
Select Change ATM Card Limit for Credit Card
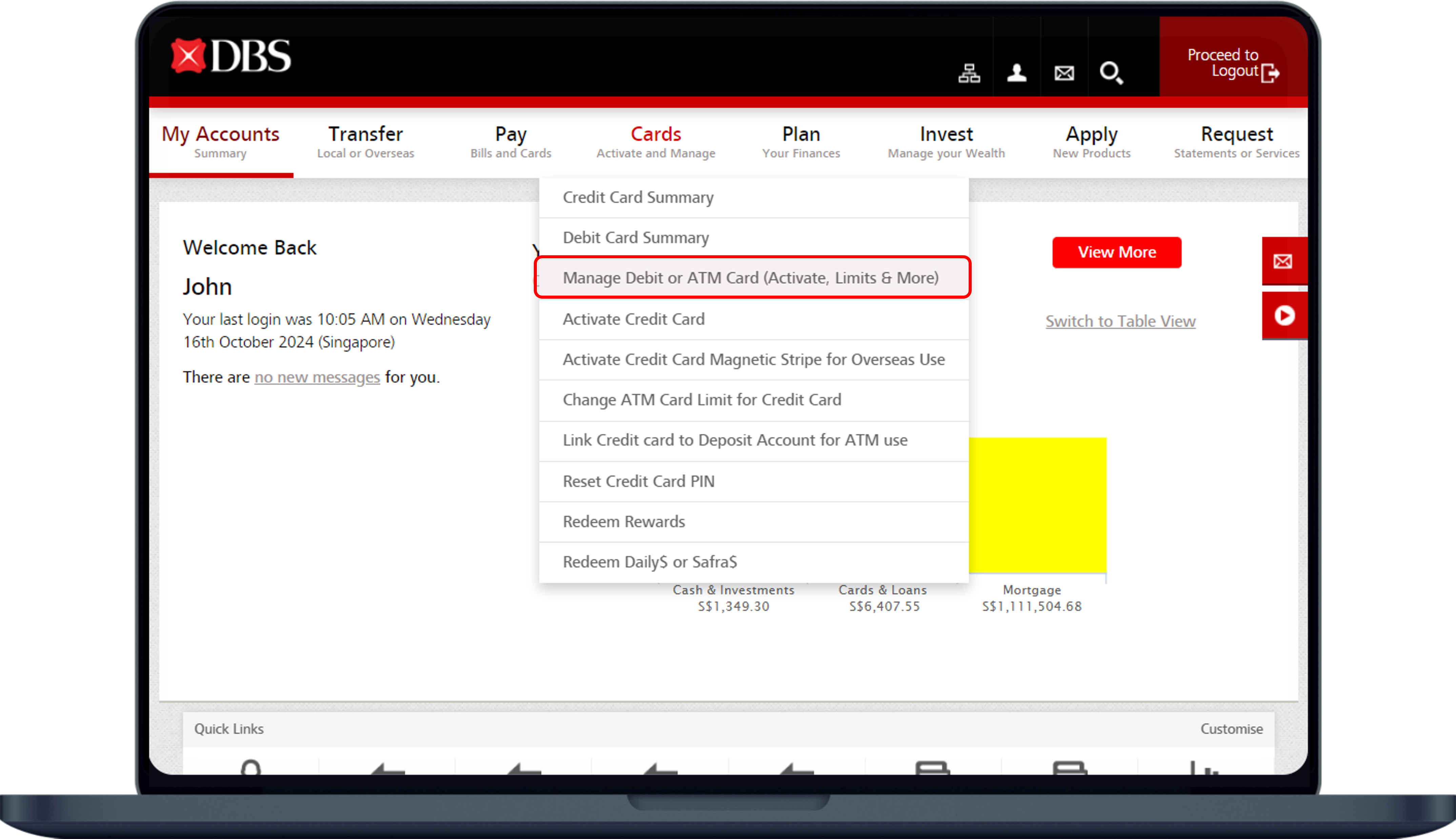point(753,400)
